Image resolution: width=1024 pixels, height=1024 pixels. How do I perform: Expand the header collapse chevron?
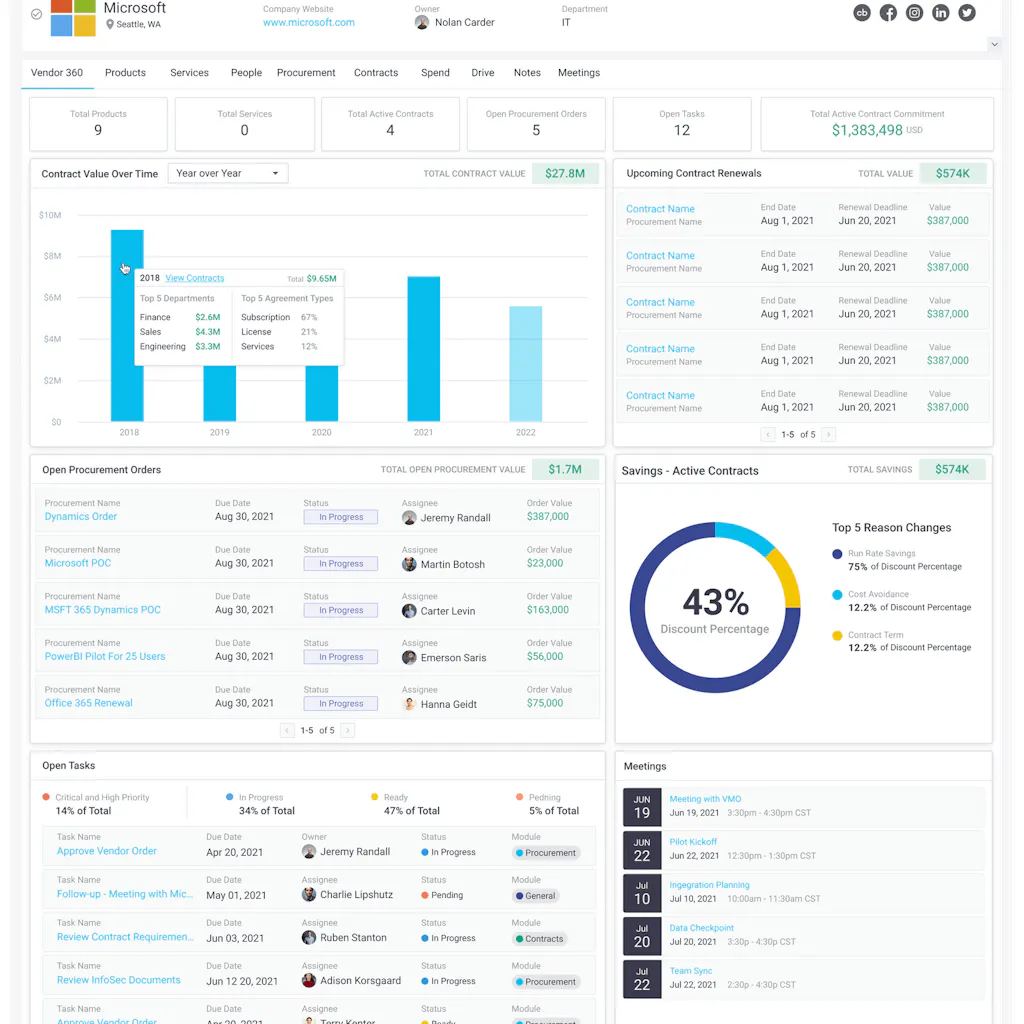pos(993,44)
